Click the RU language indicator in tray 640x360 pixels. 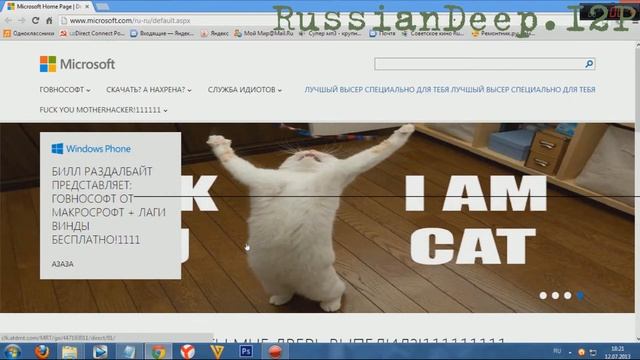pos(557,351)
